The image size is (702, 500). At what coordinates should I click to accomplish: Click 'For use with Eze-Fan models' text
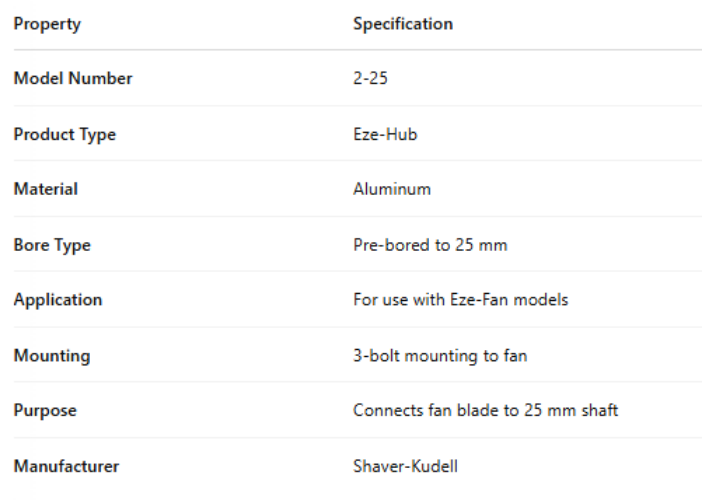click(461, 300)
